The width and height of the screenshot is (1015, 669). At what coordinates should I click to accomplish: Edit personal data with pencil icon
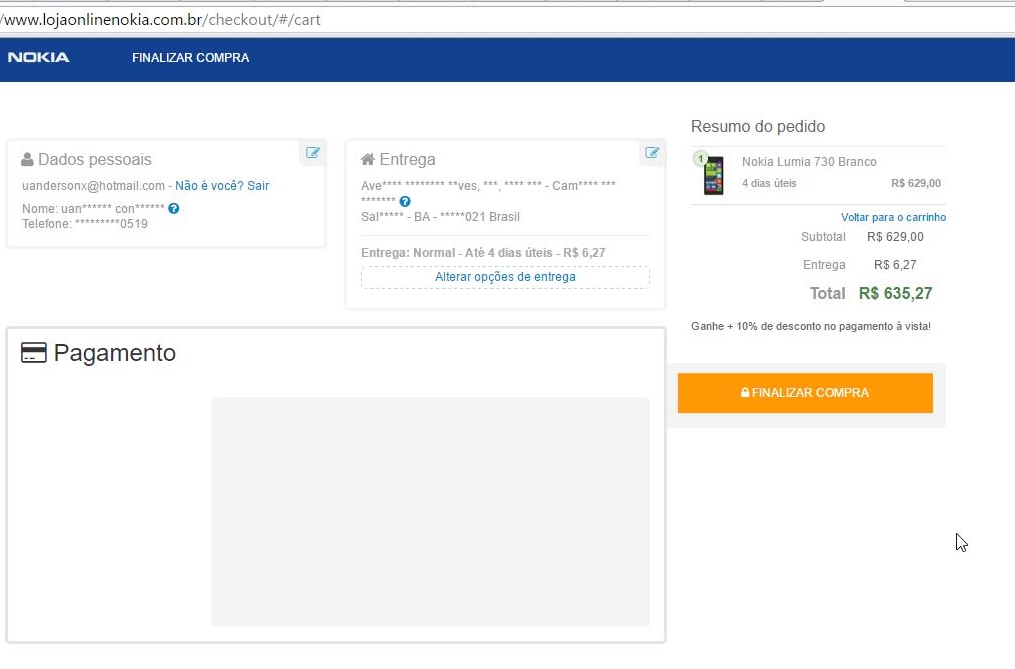click(313, 153)
